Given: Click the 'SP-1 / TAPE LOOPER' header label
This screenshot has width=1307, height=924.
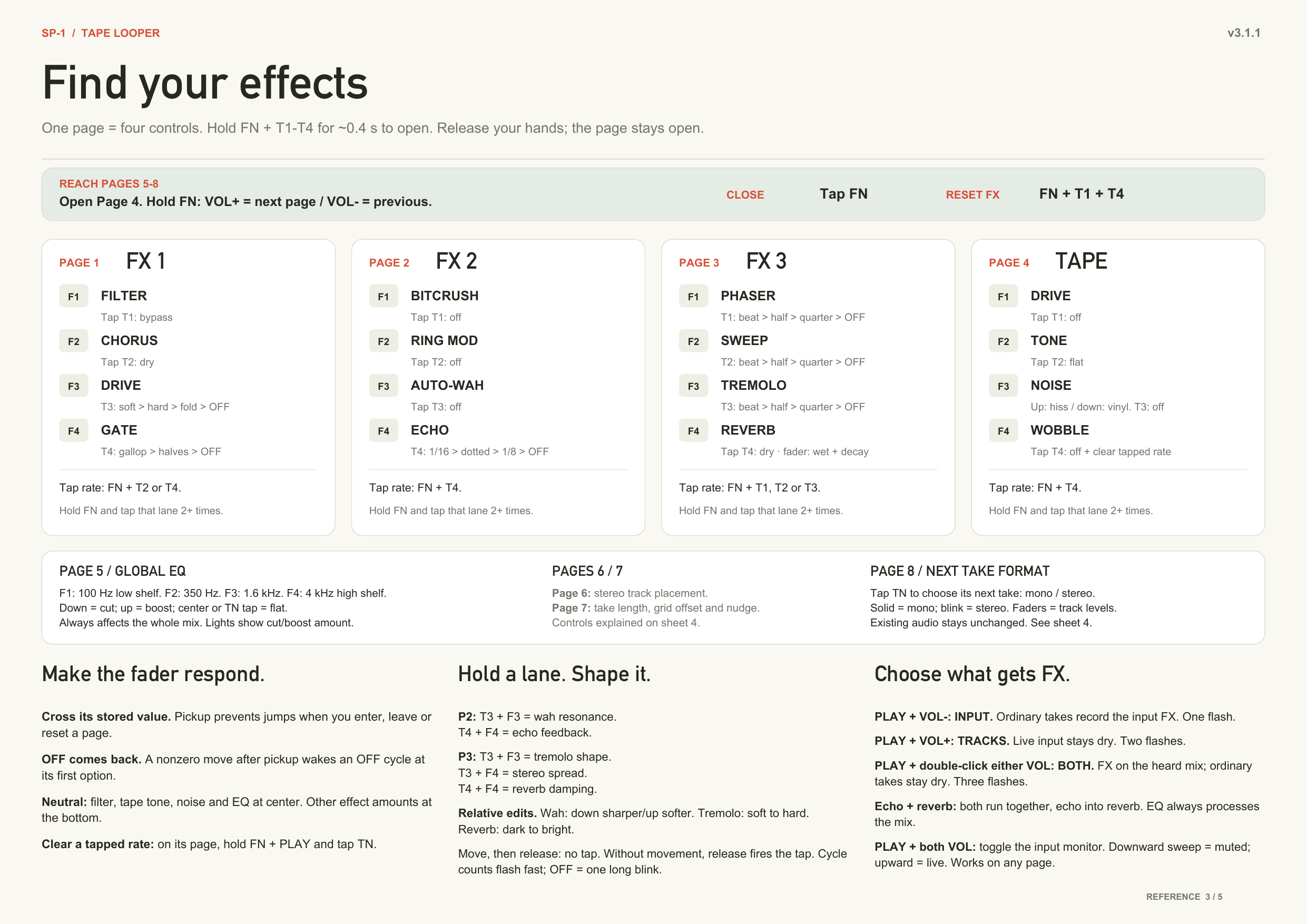Looking at the screenshot, I should point(101,33).
